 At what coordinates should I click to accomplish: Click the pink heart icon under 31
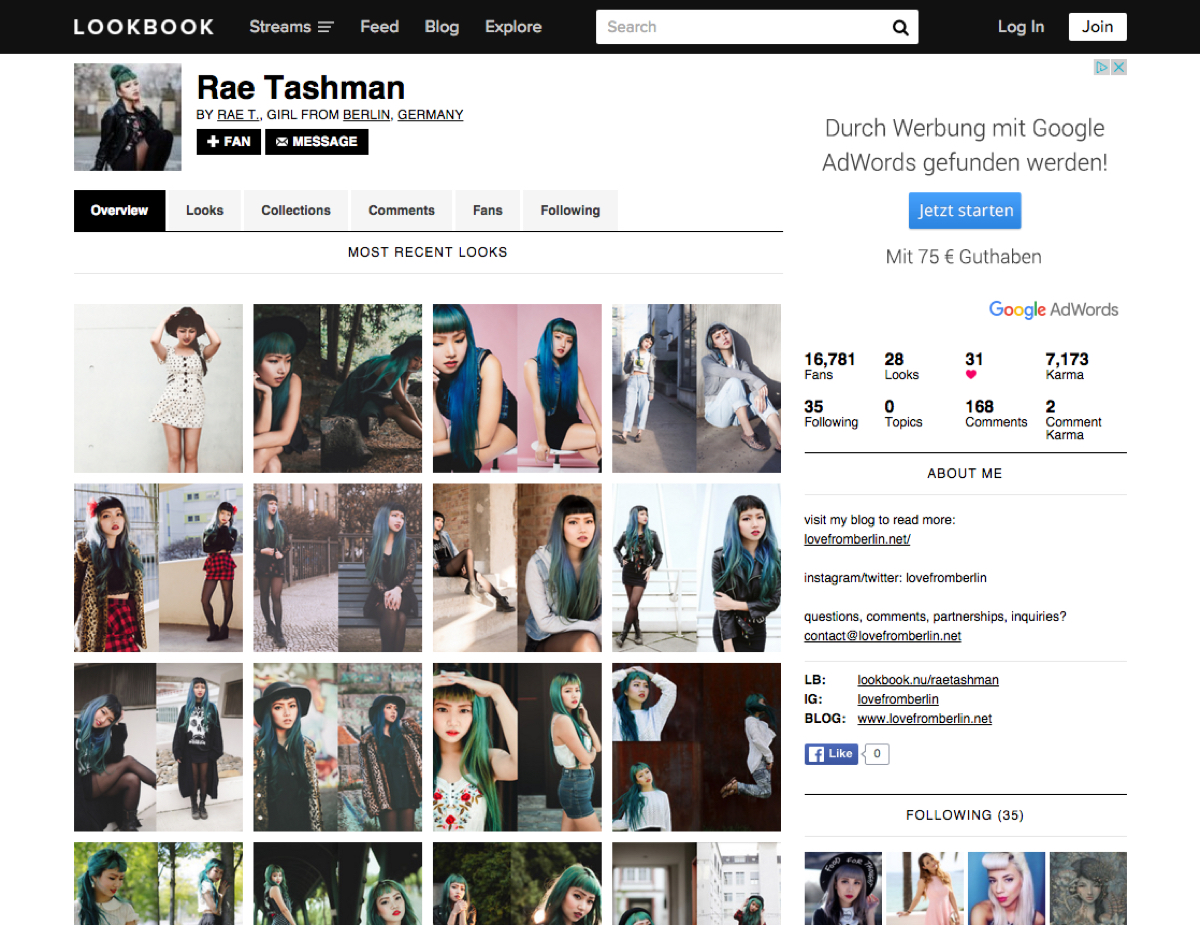click(971, 375)
